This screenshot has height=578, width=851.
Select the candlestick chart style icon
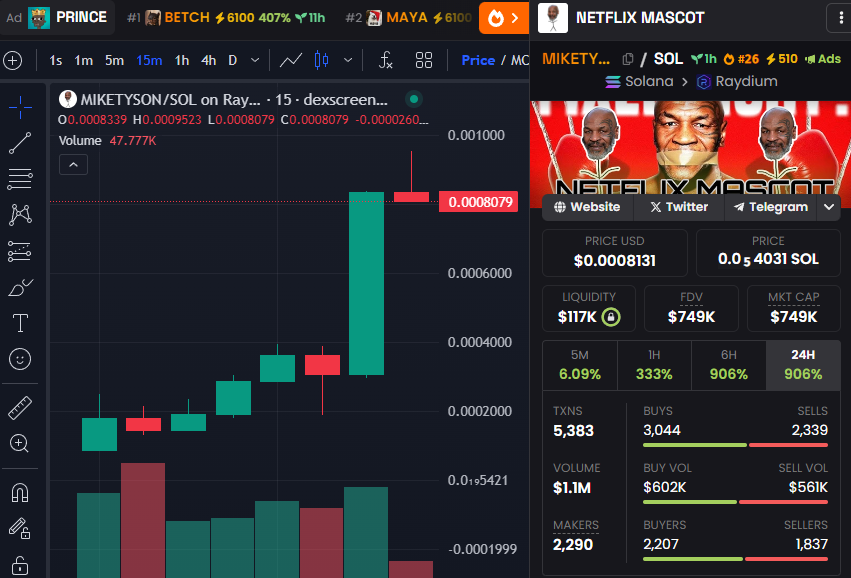coord(321,60)
